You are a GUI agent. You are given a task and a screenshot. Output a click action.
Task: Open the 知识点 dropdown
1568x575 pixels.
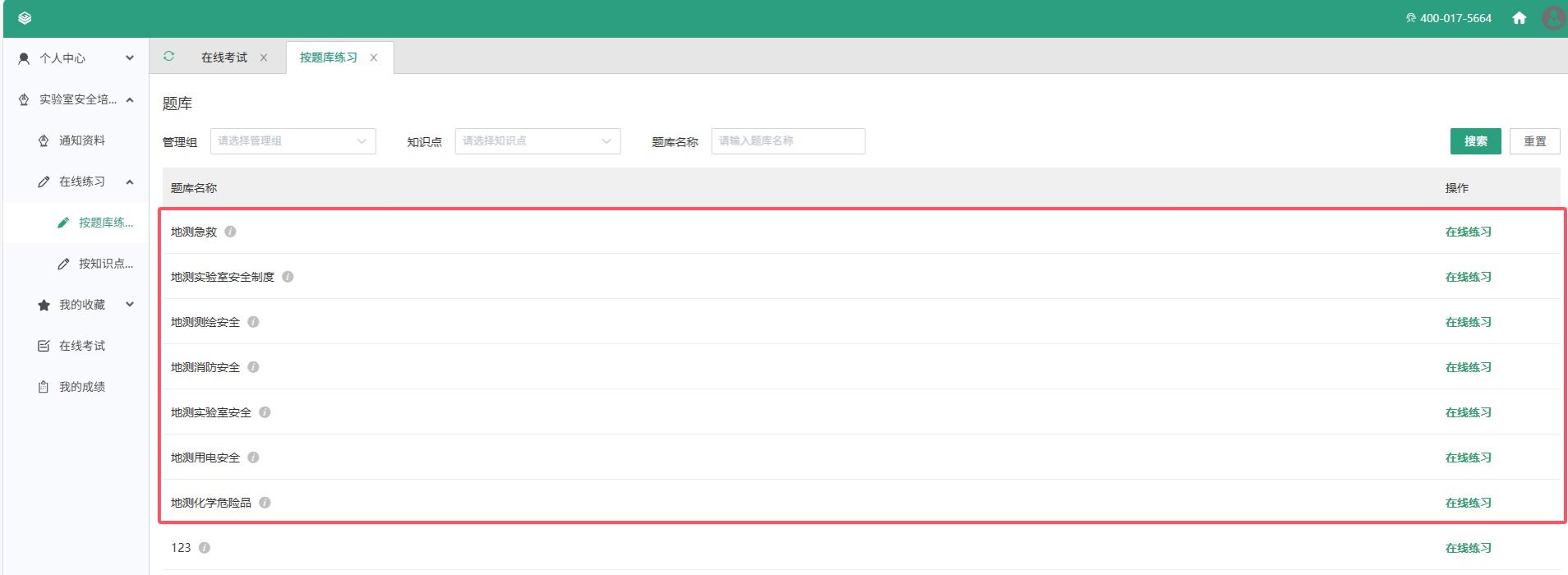coord(537,141)
